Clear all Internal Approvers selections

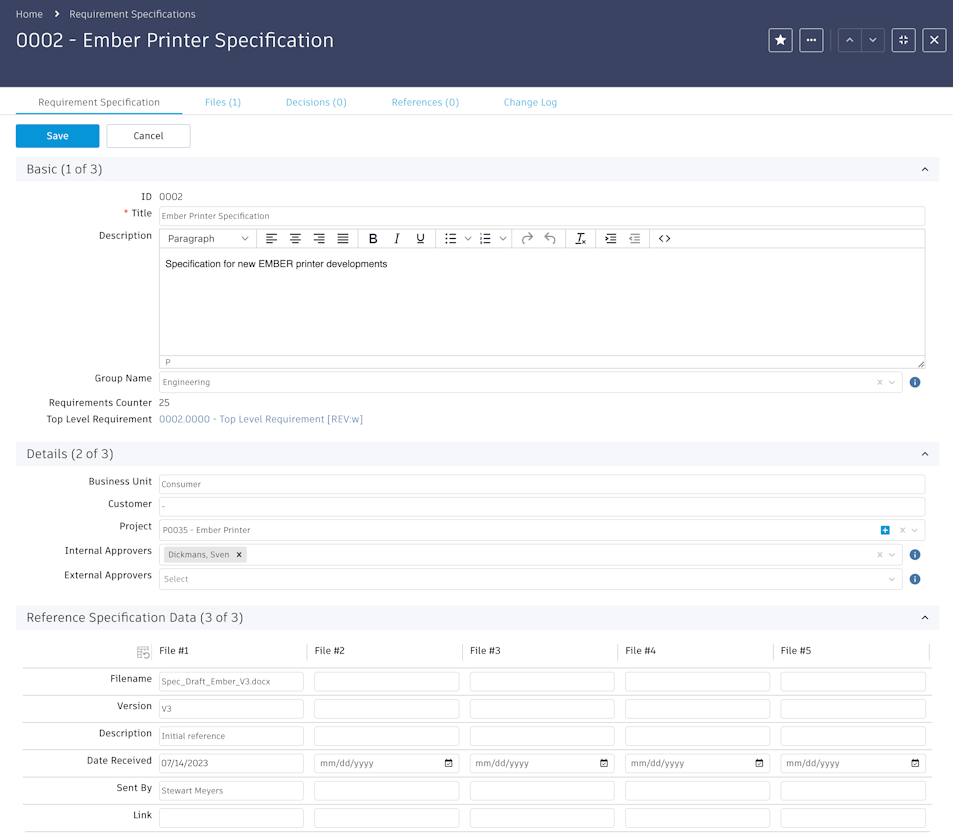click(879, 555)
